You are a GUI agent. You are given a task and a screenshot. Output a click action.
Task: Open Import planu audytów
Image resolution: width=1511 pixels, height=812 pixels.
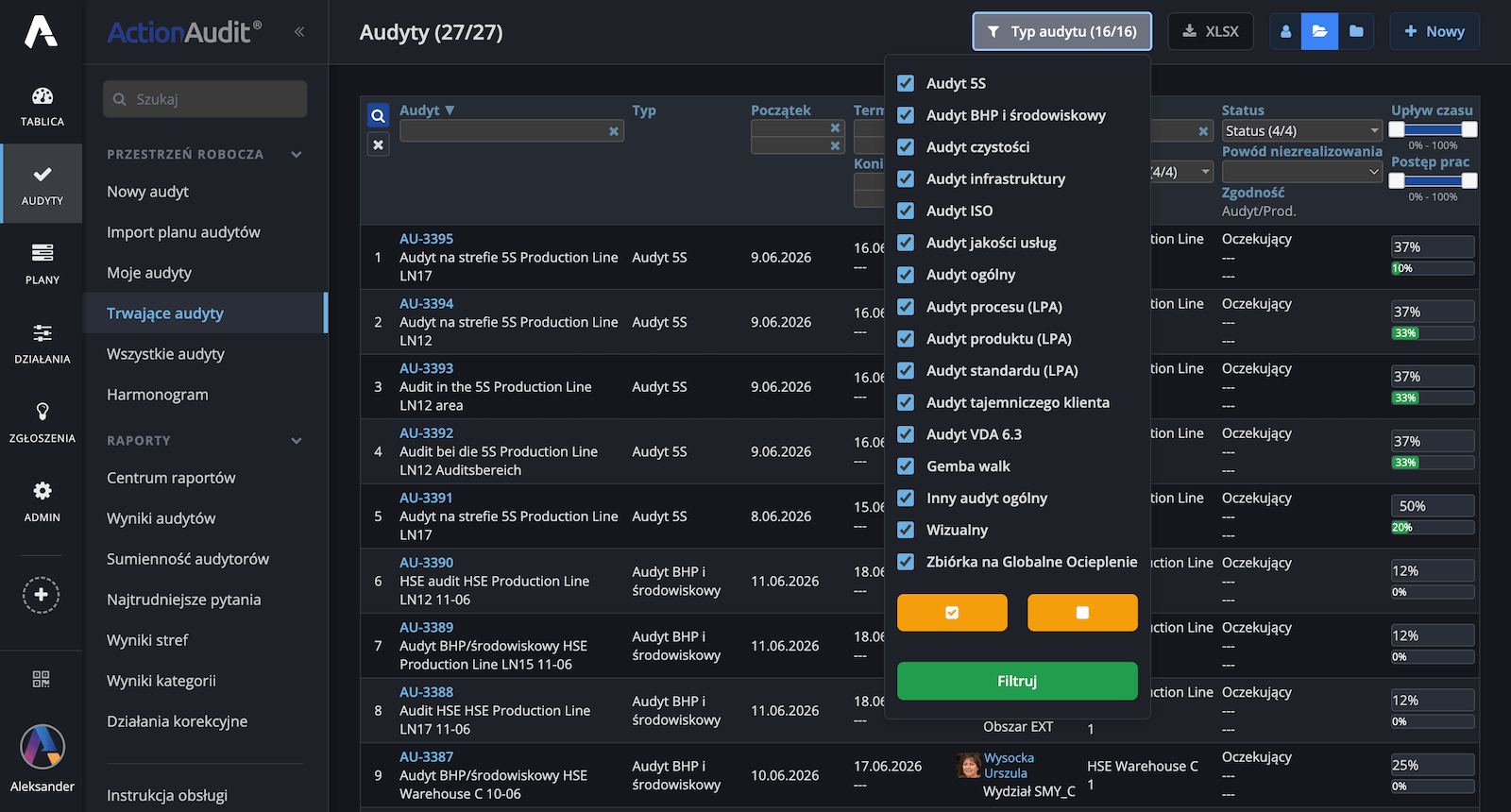coord(183,232)
